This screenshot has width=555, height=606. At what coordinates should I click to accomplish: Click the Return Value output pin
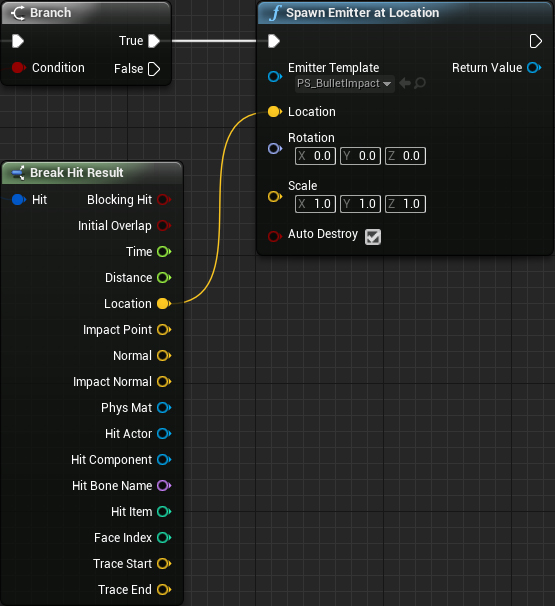(x=534, y=68)
